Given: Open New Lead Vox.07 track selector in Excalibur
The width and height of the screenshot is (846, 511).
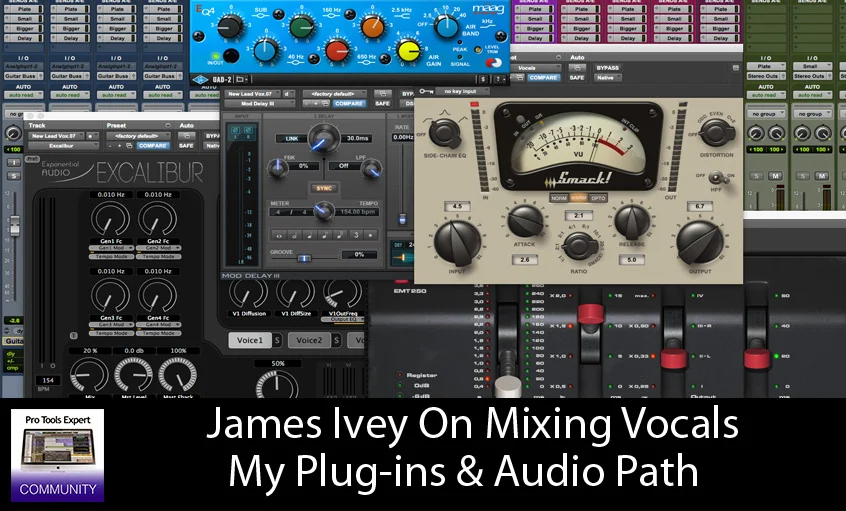Looking at the screenshot, I should [56, 136].
